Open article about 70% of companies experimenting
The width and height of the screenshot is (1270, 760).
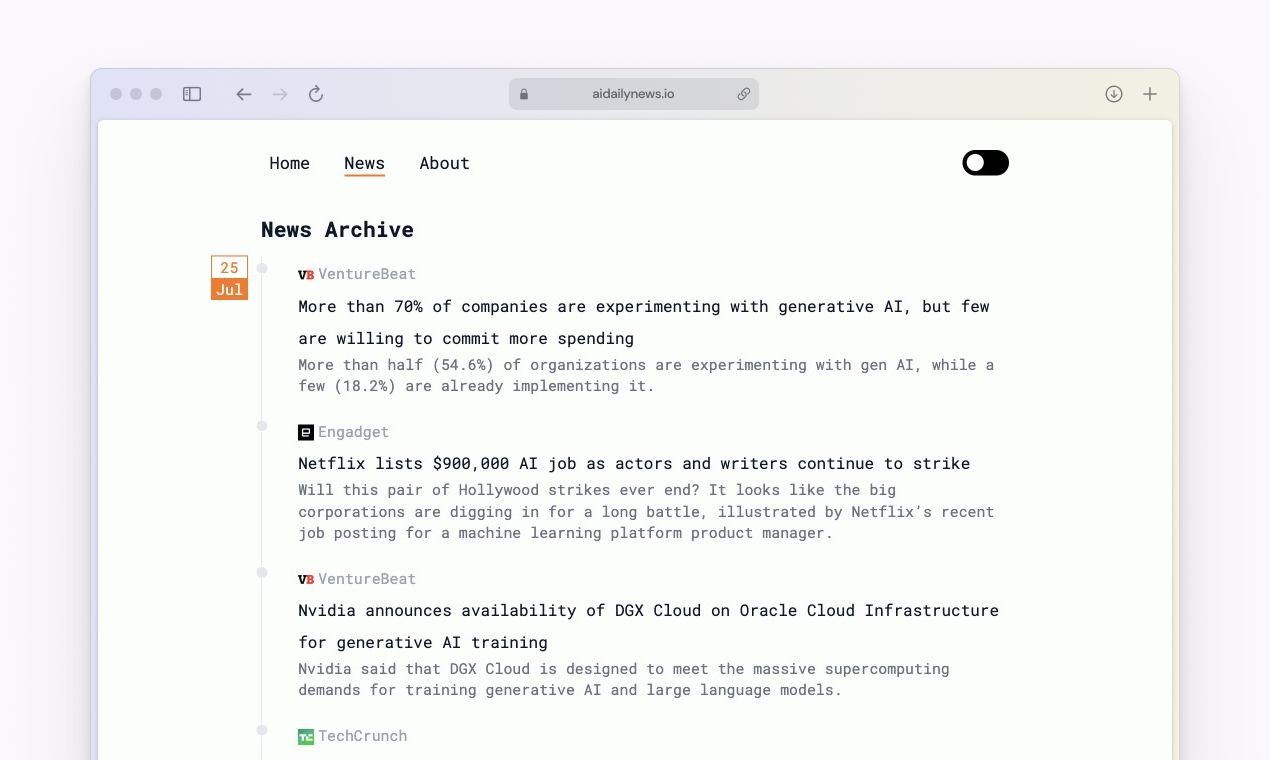click(644, 322)
